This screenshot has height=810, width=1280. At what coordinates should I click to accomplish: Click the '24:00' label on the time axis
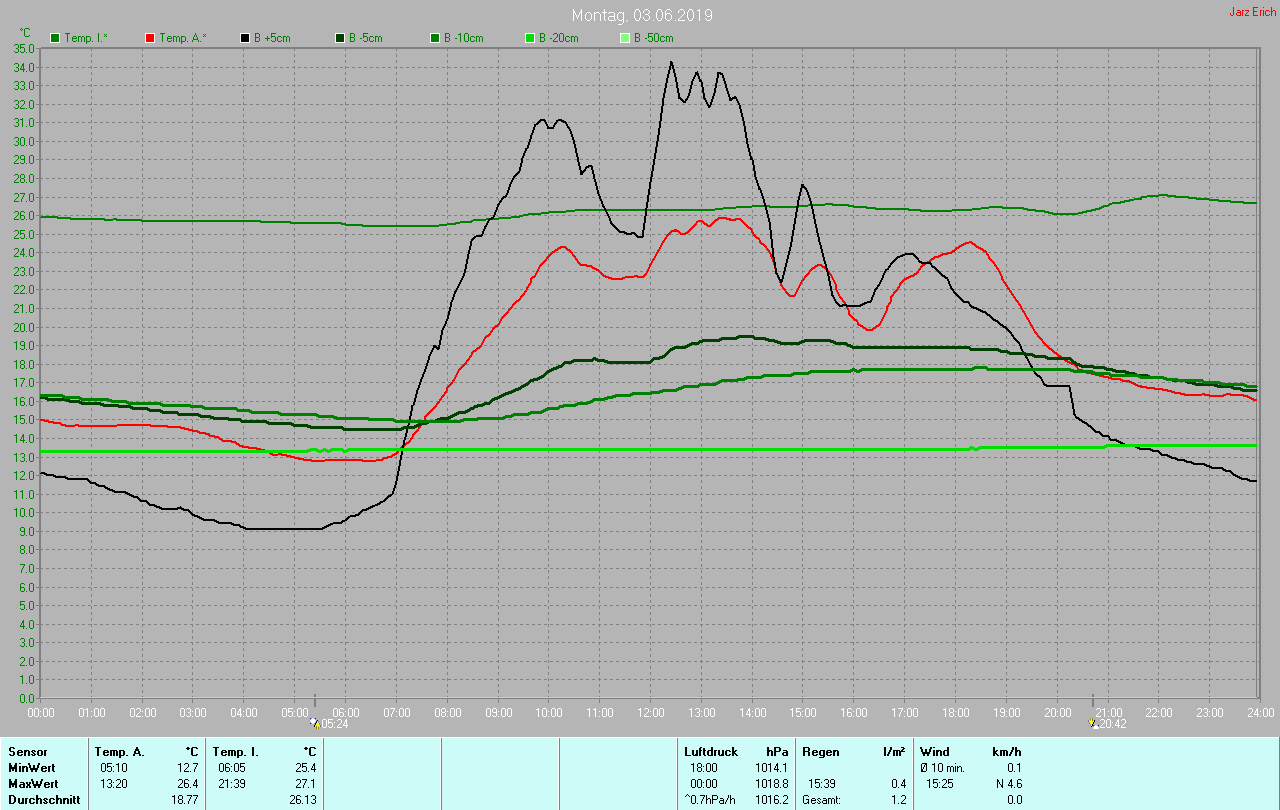click(x=1261, y=712)
